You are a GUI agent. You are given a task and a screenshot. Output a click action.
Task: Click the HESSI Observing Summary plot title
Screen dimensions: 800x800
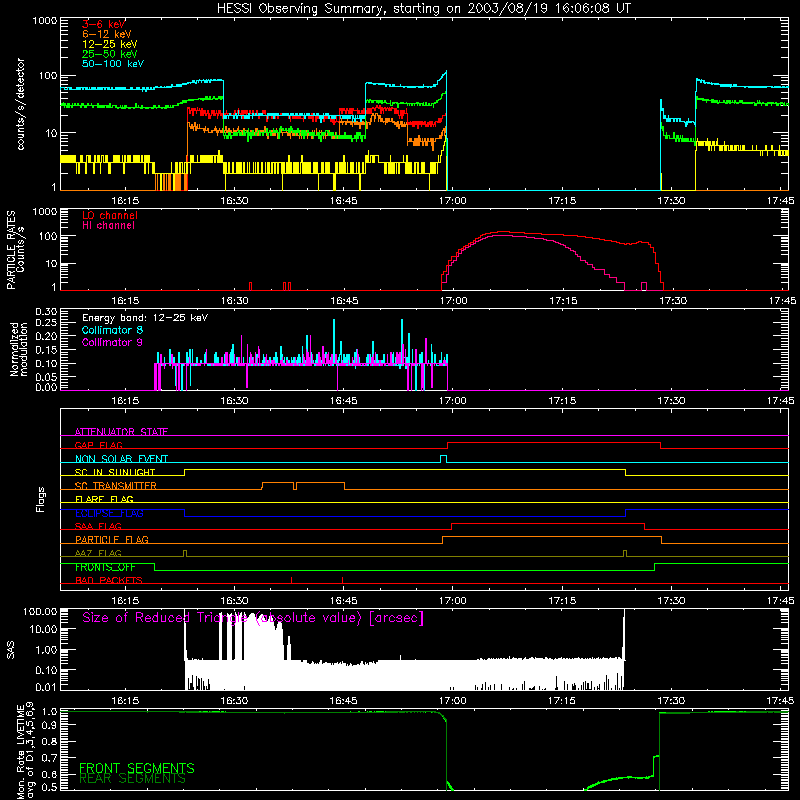click(423, 9)
